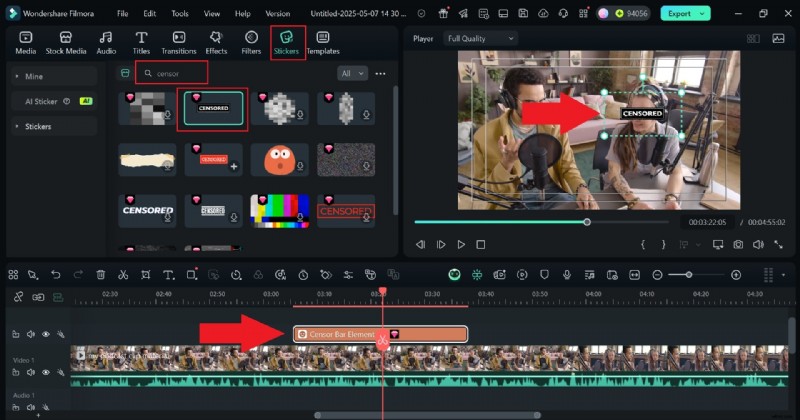This screenshot has width=800, height=420.
Task: Open the Version menu
Action: coord(278,14)
